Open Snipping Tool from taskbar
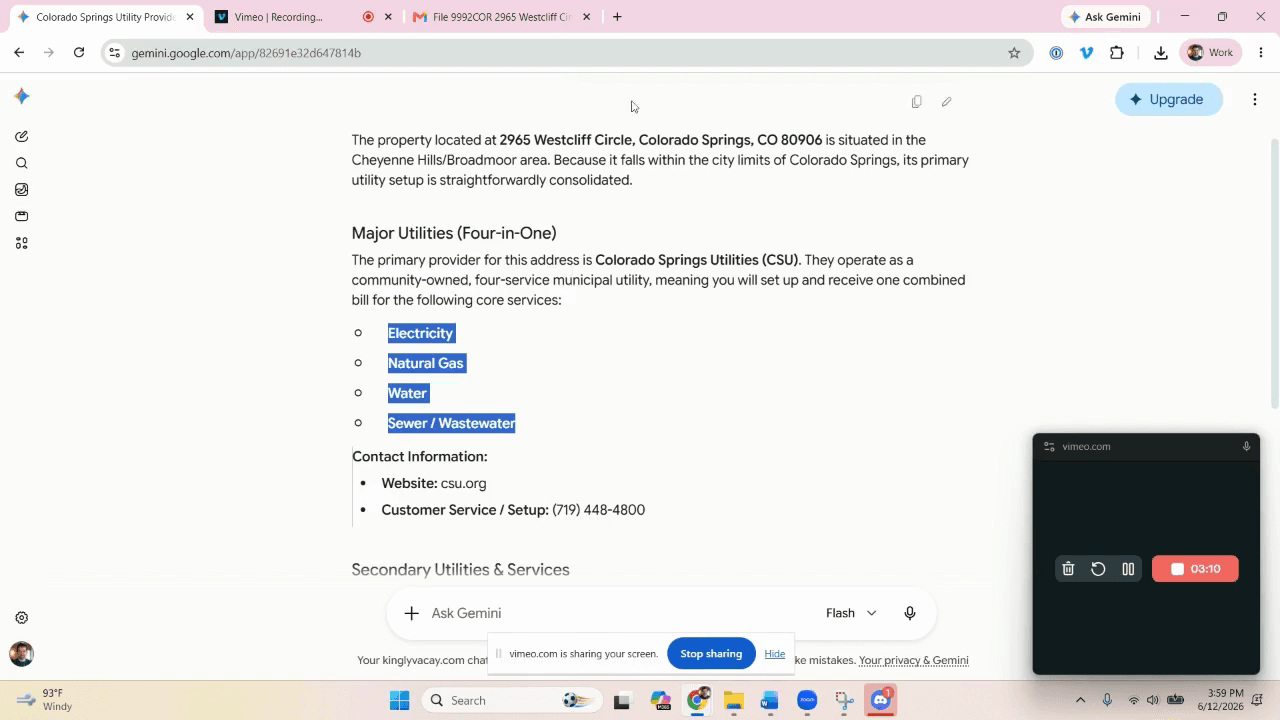The image size is (1280, 720). pos(844,701)
